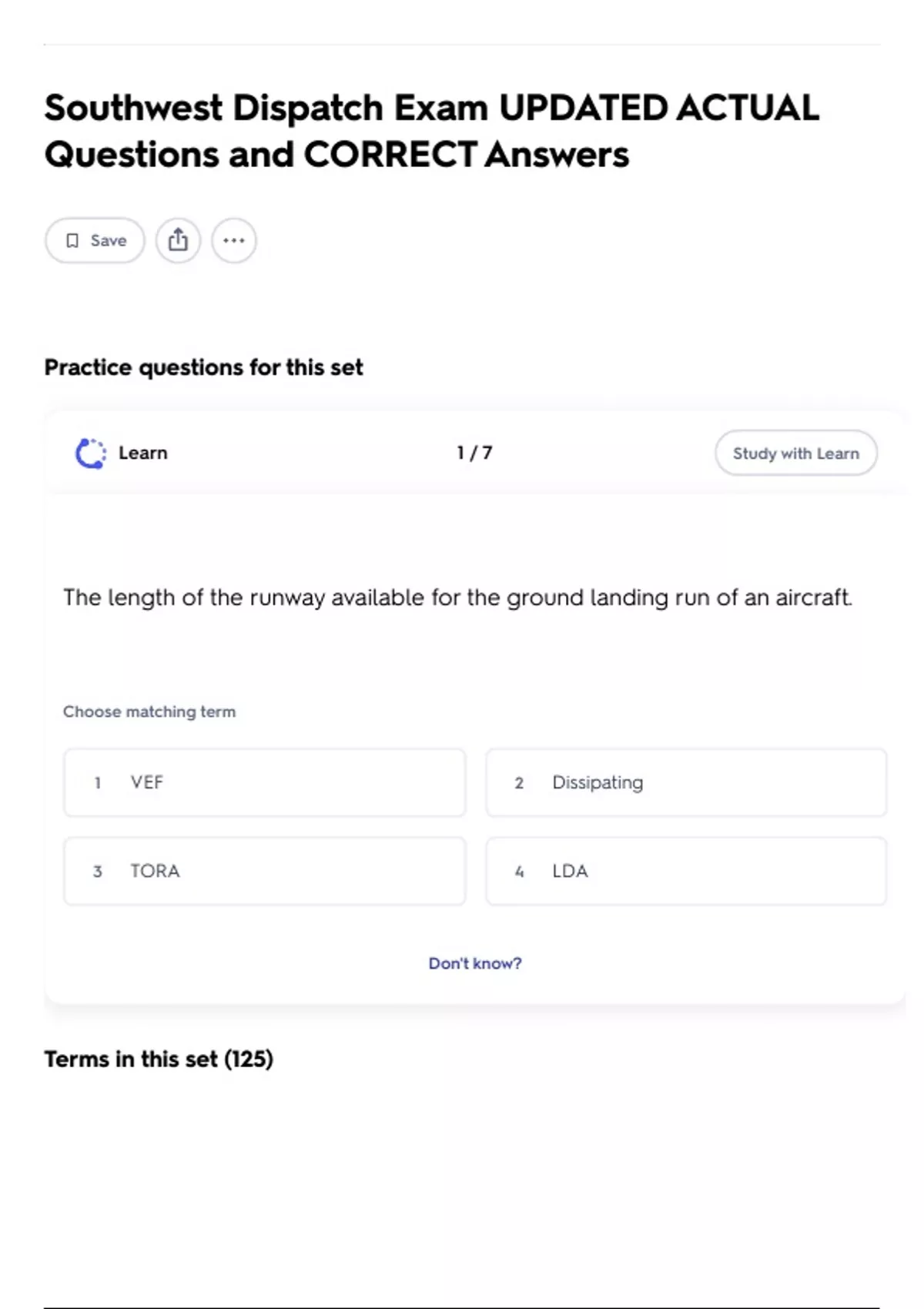
Task: Click the 1 / 7 question counter
Action: click(x=474, y=453)
